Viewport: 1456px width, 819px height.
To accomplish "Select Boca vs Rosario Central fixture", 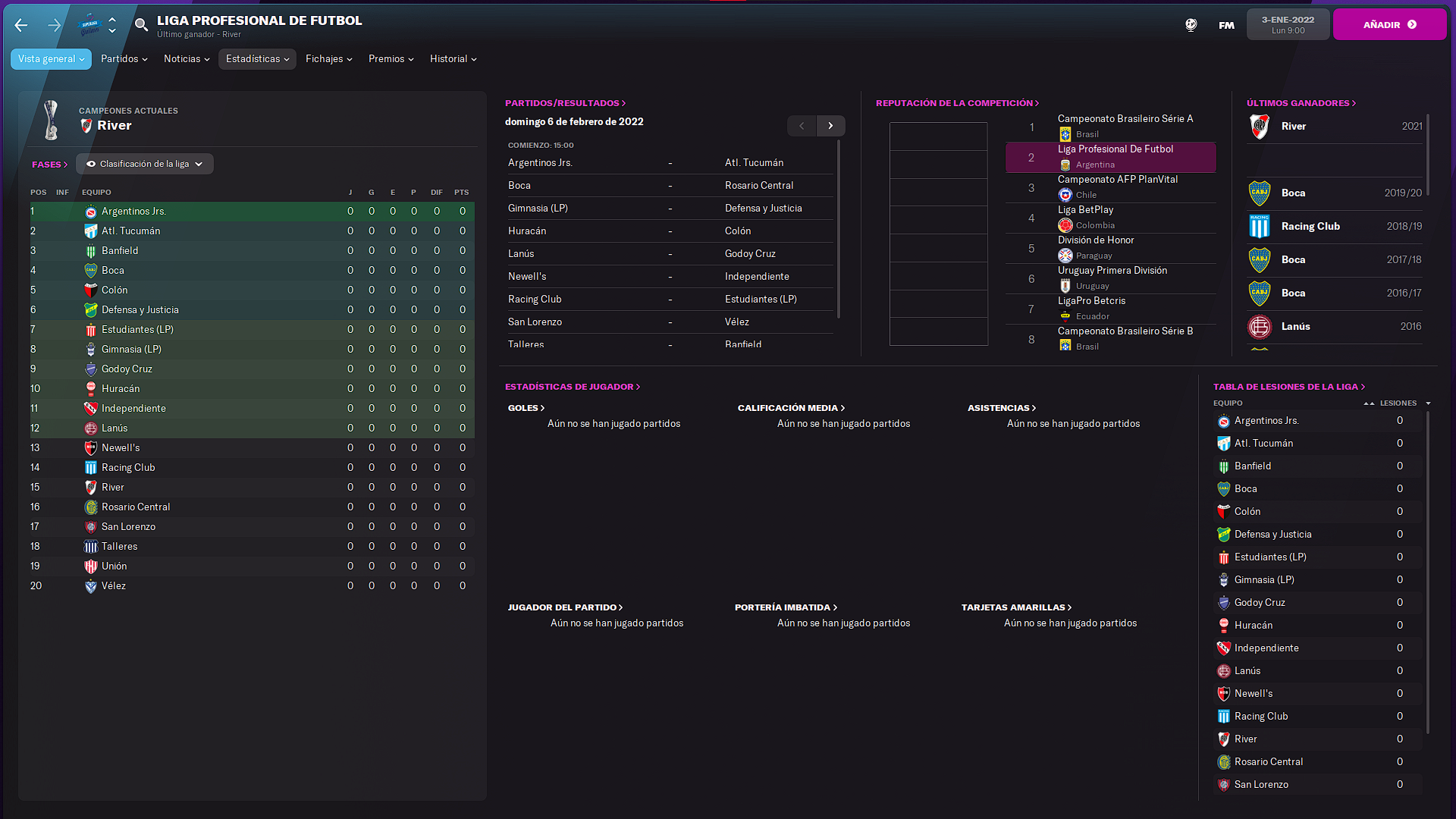I will [x=670, y=186].
